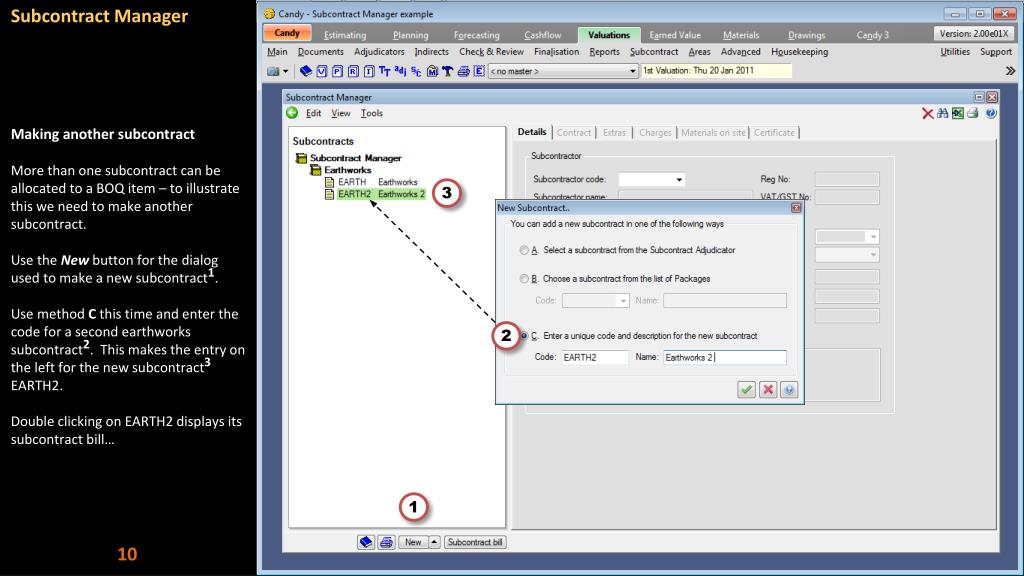Select the Subcontract Manager root tree node
This screenshot has width=1024, height=576.
[355, 158]
